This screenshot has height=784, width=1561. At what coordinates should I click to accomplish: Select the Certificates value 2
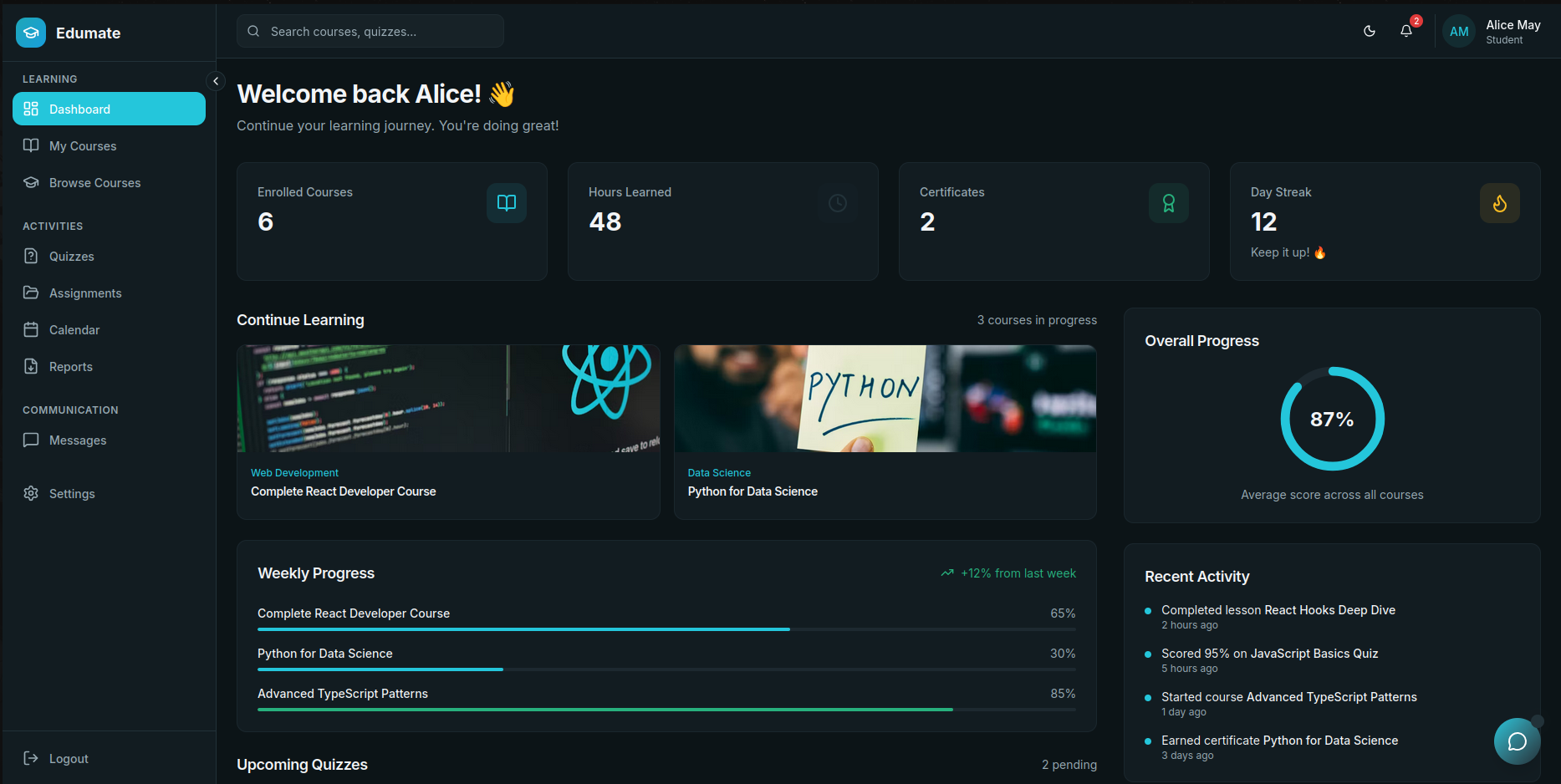[x=927, y=221]
